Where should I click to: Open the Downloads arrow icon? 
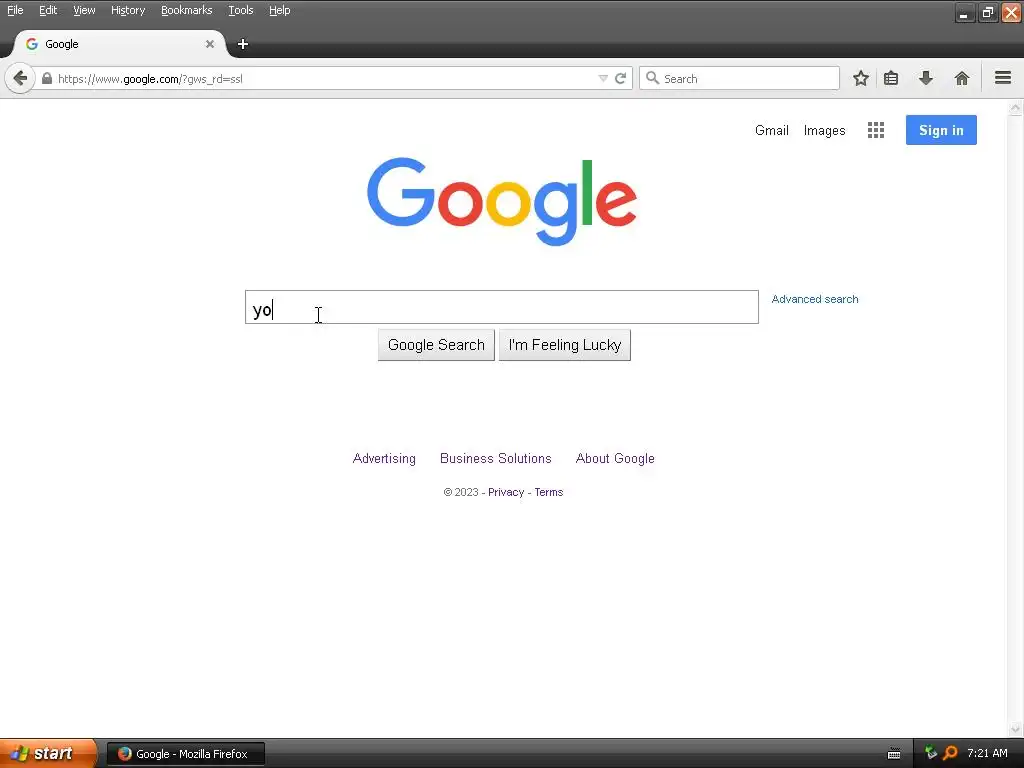[925, 78]
